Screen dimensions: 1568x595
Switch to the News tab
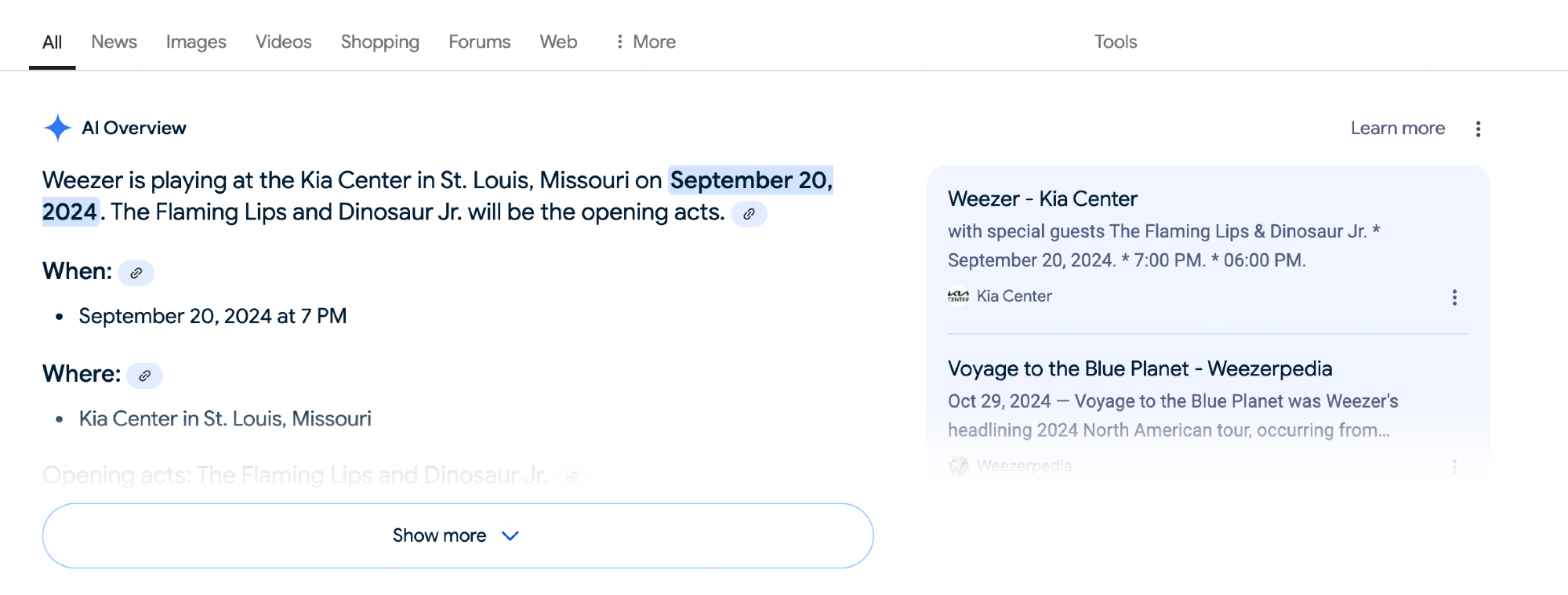[114, 42]
